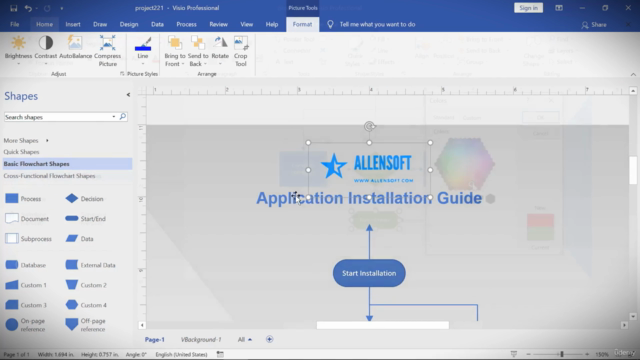Open Cross-Functional Flowchart Shapes stencil
The width and height of the screenshot is (640, 360).
point(49,176)
